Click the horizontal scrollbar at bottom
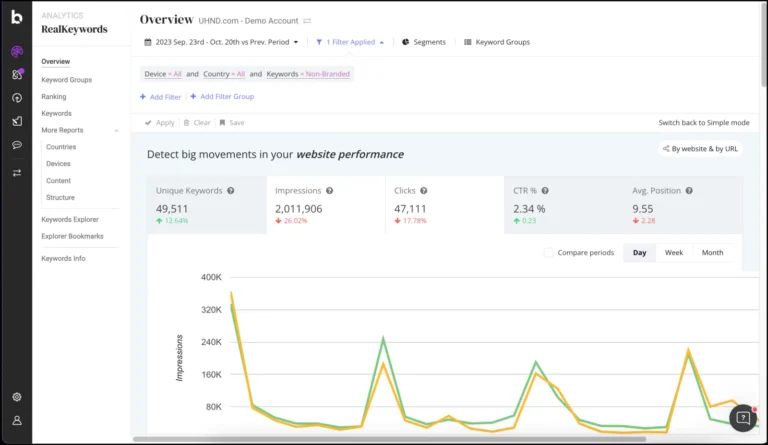 tap(389, 439)
